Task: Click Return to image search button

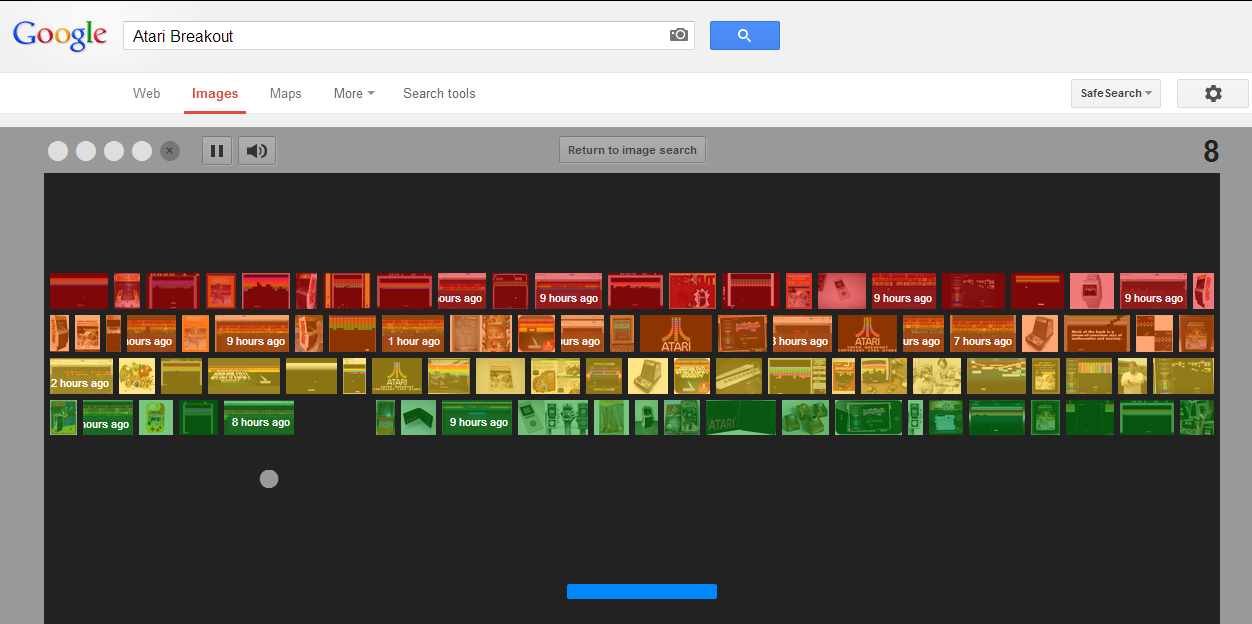Action: [x=632, y=150]
